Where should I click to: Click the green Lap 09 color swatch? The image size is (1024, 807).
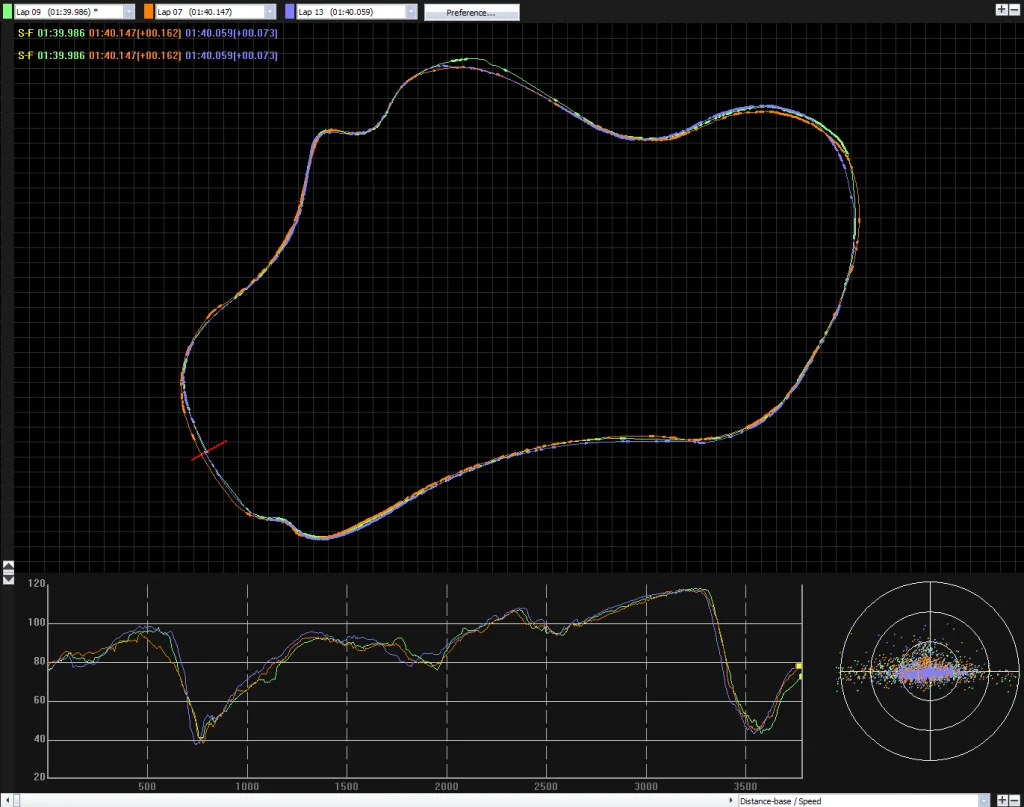coord(7,12)
